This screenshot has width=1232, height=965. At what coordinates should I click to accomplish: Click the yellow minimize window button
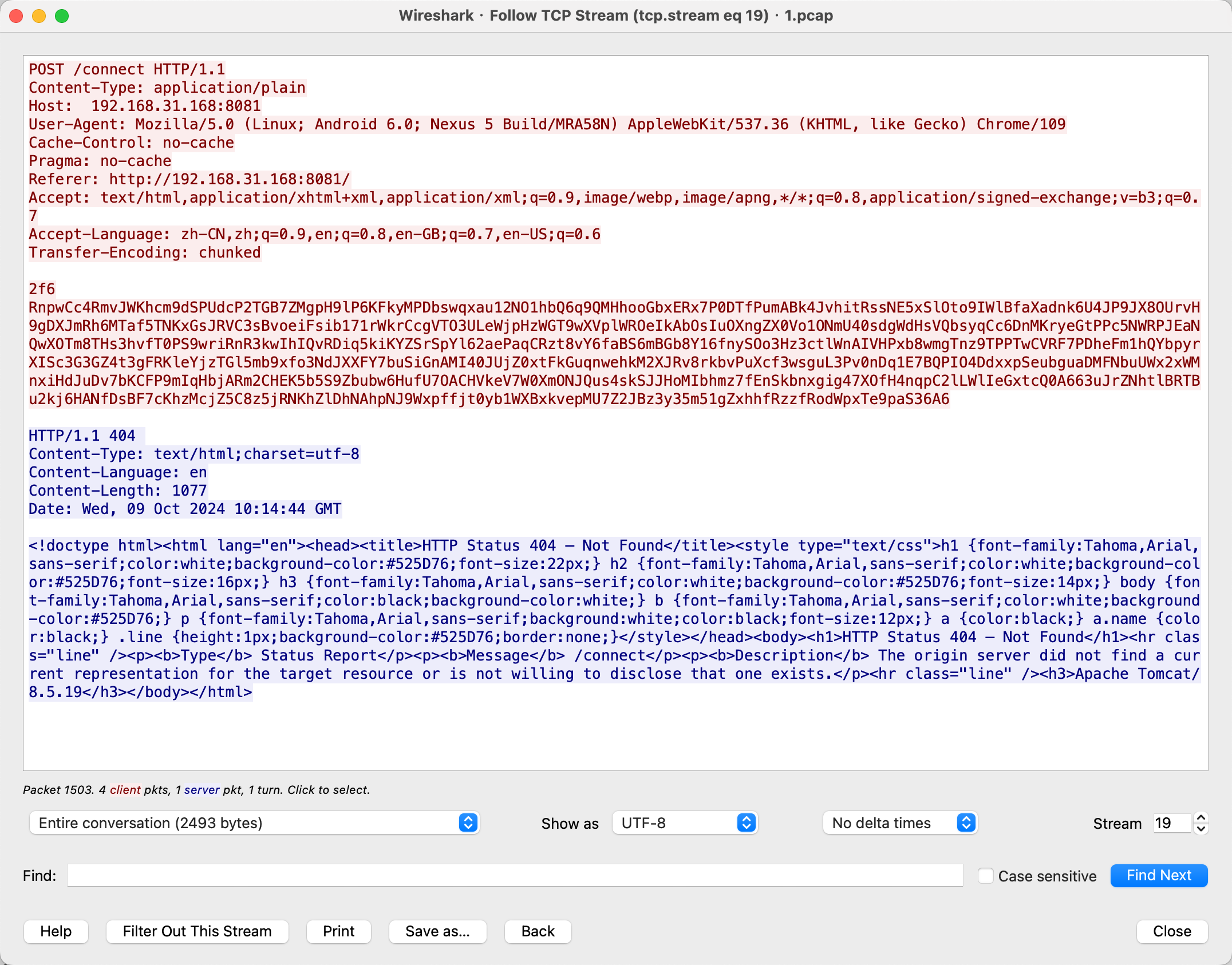39,16
